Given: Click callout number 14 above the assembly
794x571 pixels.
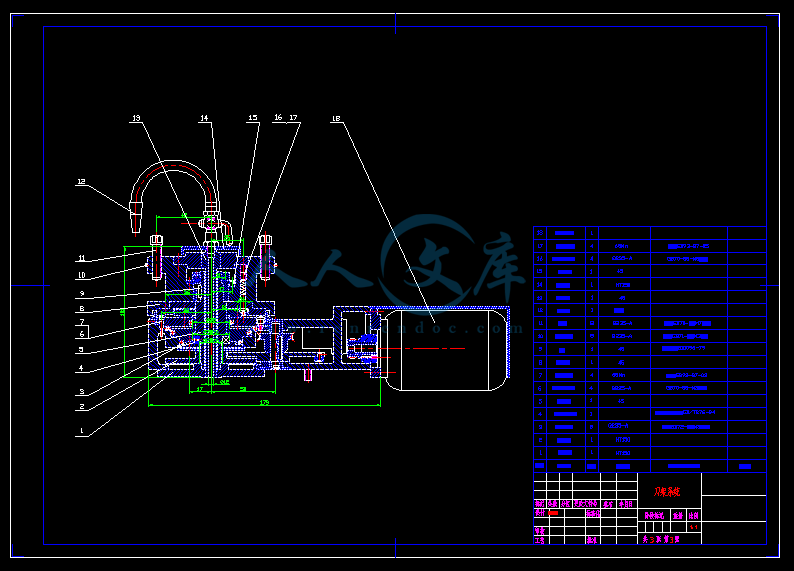Looking at the screenshot, I should [x=204, y=118].
